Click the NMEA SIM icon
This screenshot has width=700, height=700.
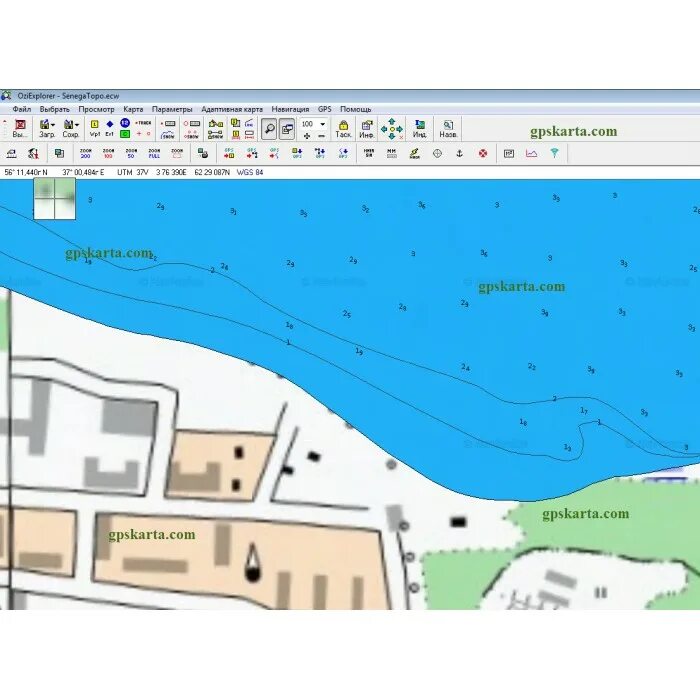(369, 154)
